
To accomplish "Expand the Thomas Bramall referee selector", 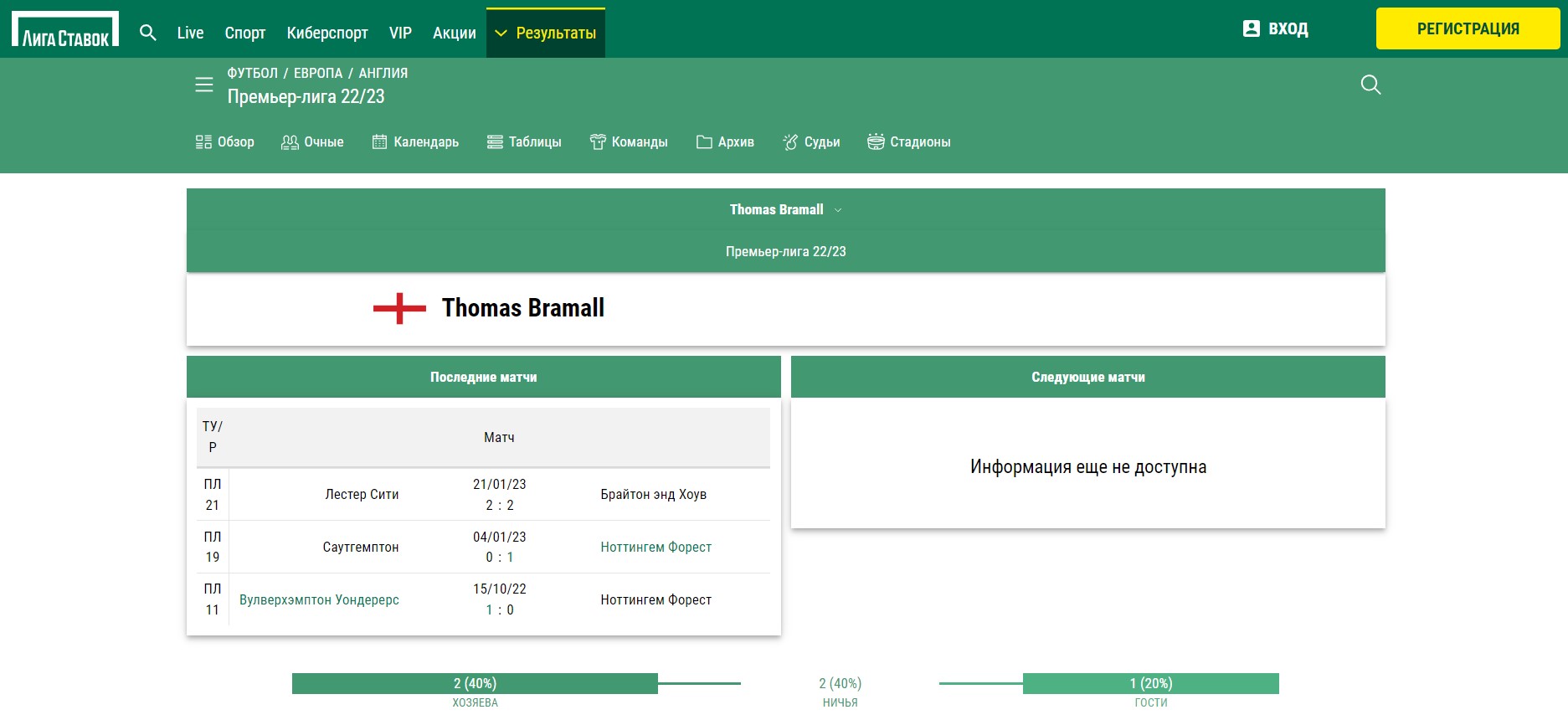I will (785, 209).
